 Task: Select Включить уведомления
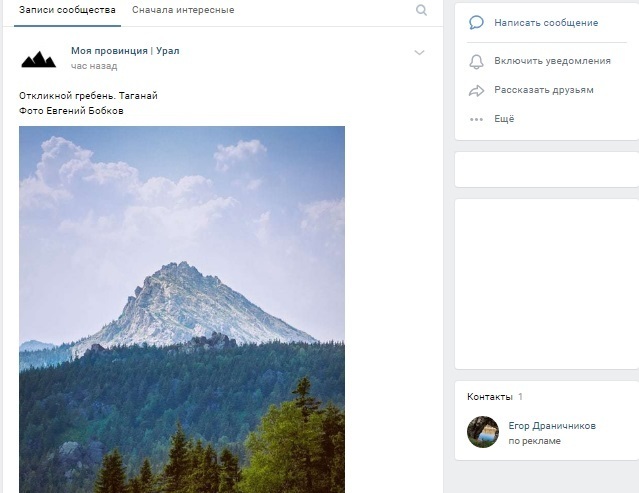click(x=553, y=61)
